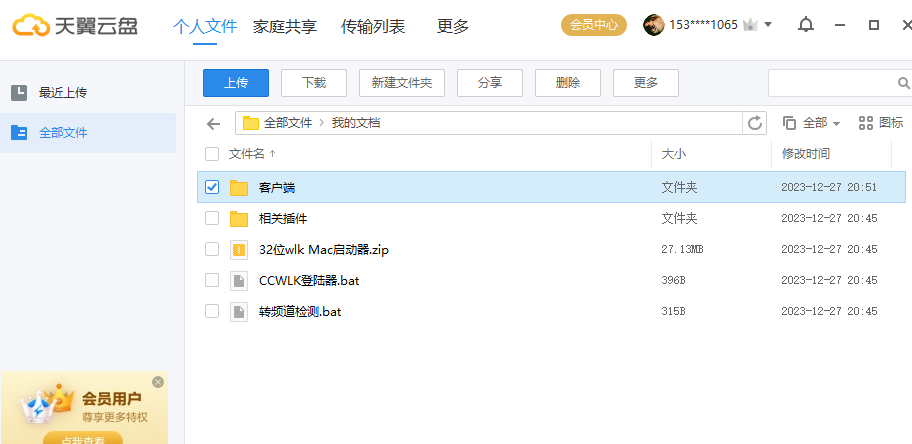Go back with the left arrow

214,123
